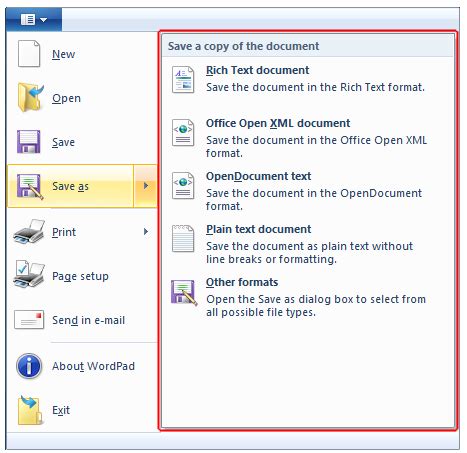467x453 pixels.
Task: Choose Page setup from the menu
Action: point(82,275)
